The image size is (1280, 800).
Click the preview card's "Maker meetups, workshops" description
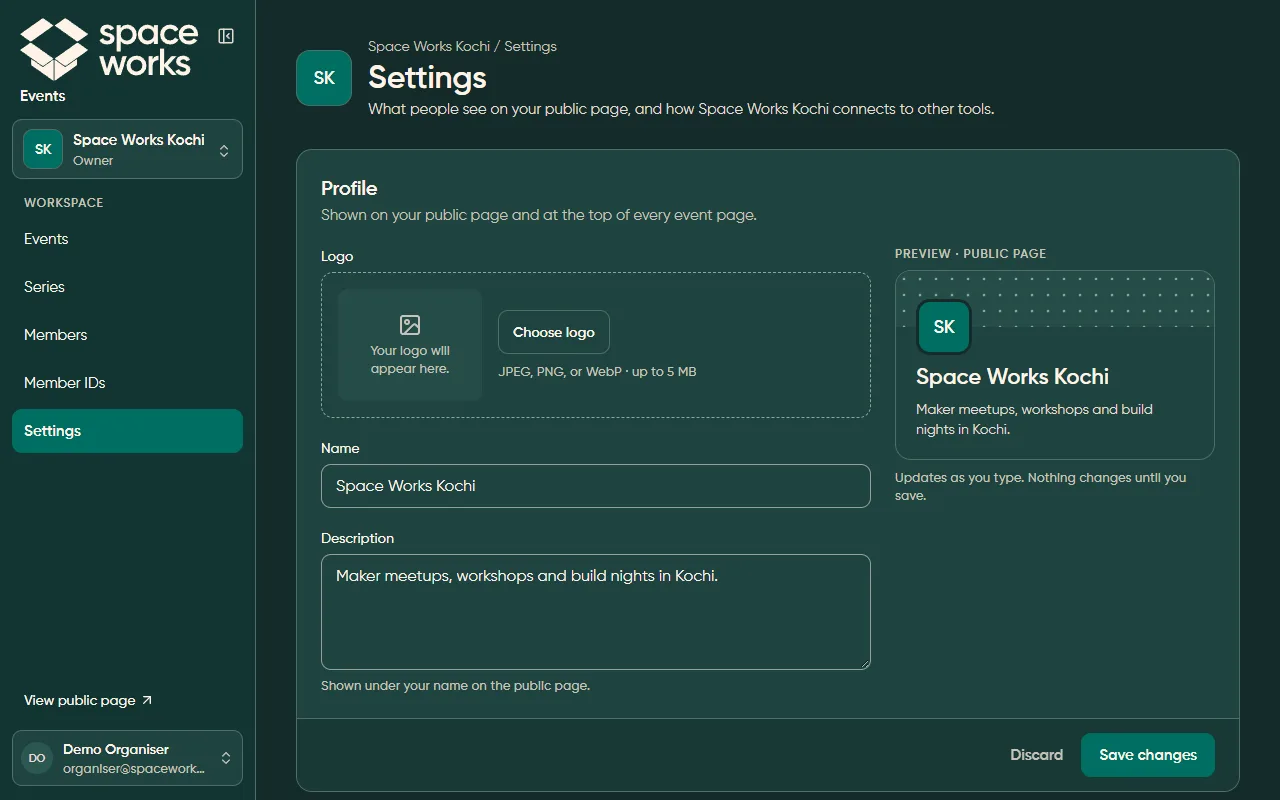tap(1034, 419)
